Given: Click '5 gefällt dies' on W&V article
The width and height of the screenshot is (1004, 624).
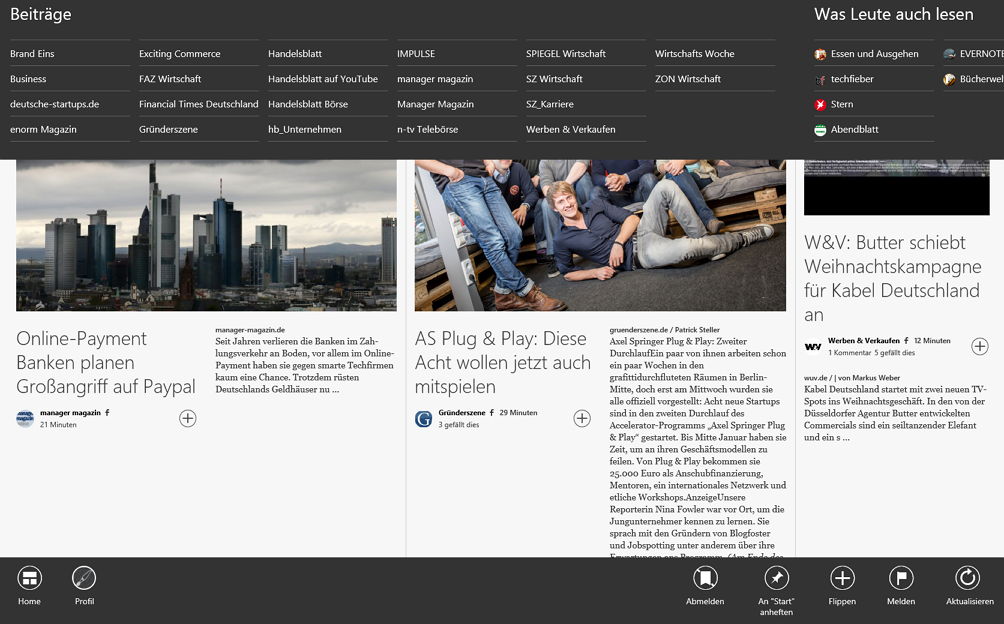Looking at the screenshot, I should click(895, 353).
